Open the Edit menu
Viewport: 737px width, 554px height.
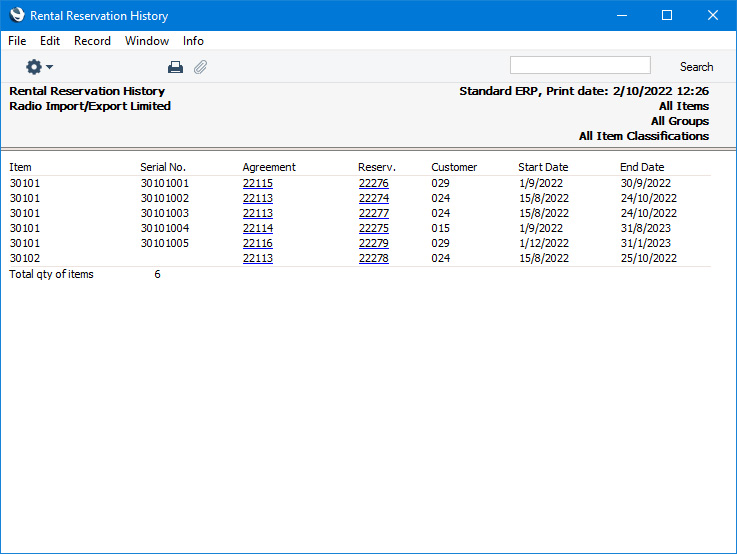click(x=50, y=41)
